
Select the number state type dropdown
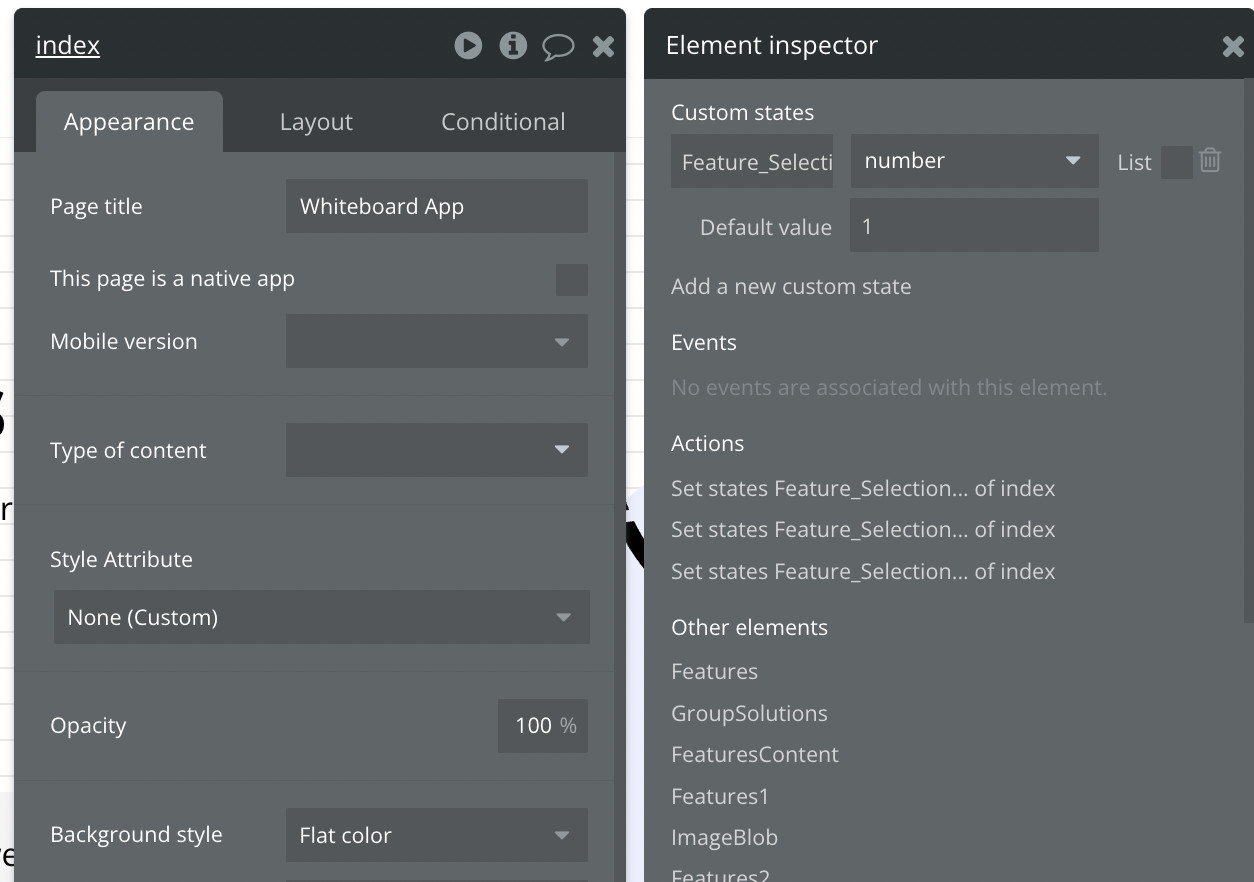(x=973, y=161)
